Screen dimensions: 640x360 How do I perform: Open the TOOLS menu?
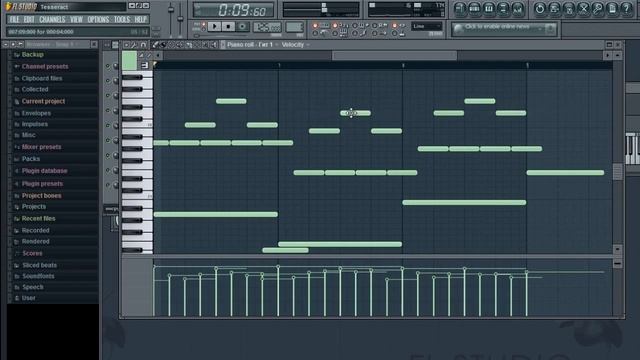tap(122, 20)
